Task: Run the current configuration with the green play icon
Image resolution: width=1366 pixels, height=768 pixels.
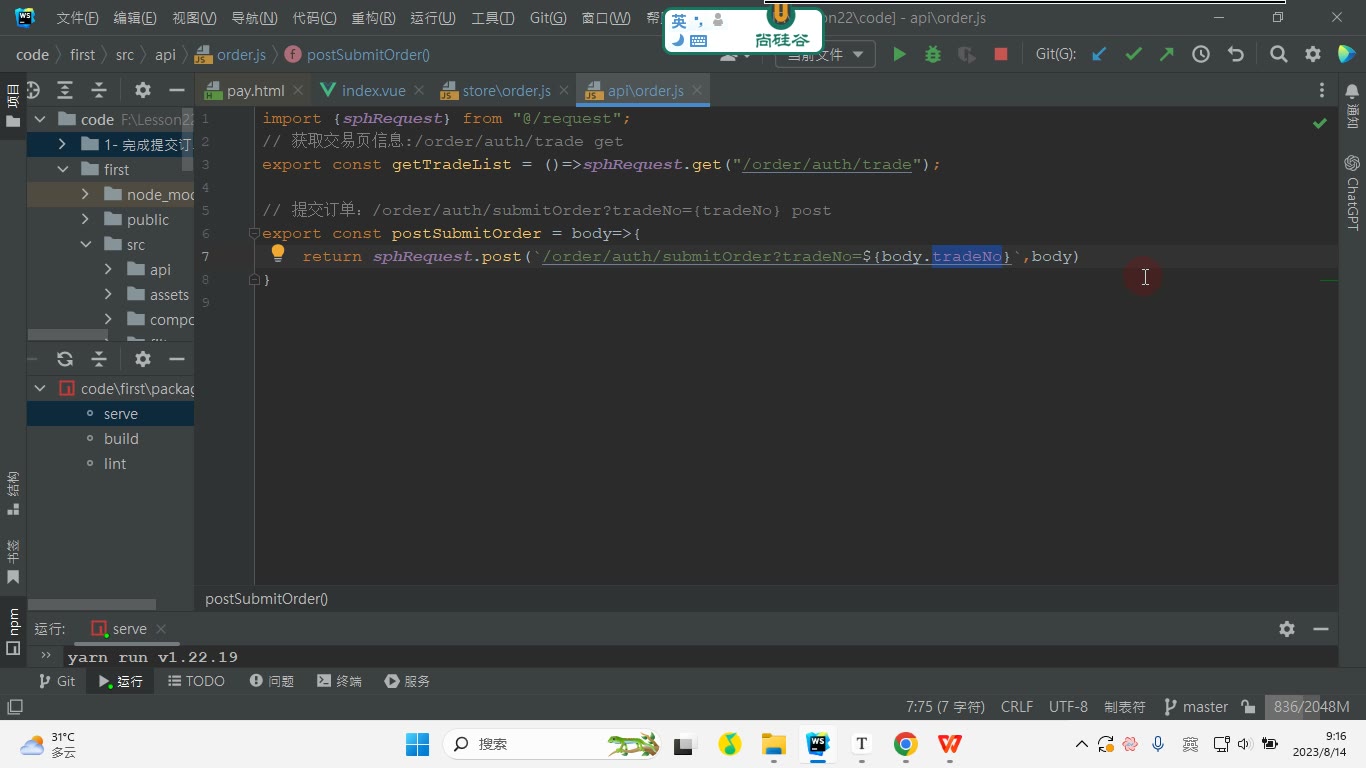Action: [899, 55]
